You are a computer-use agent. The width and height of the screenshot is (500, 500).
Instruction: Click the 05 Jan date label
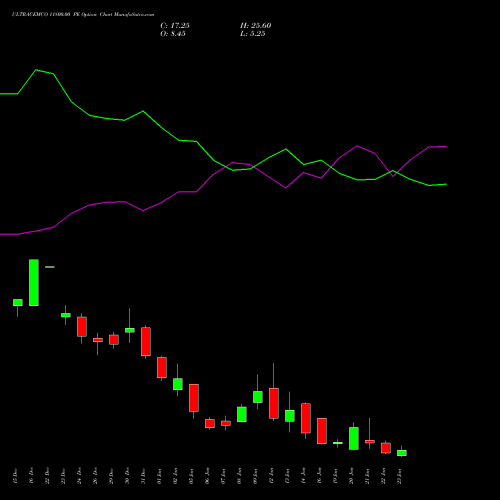click(x=191, y=476)
